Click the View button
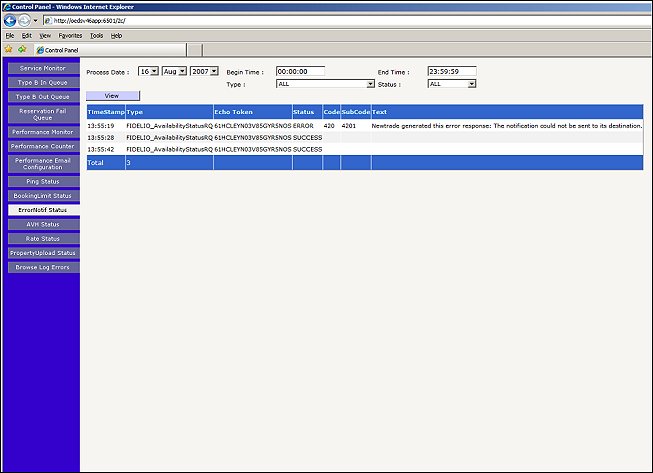The image size is (653, 473). tap(112, 95)
